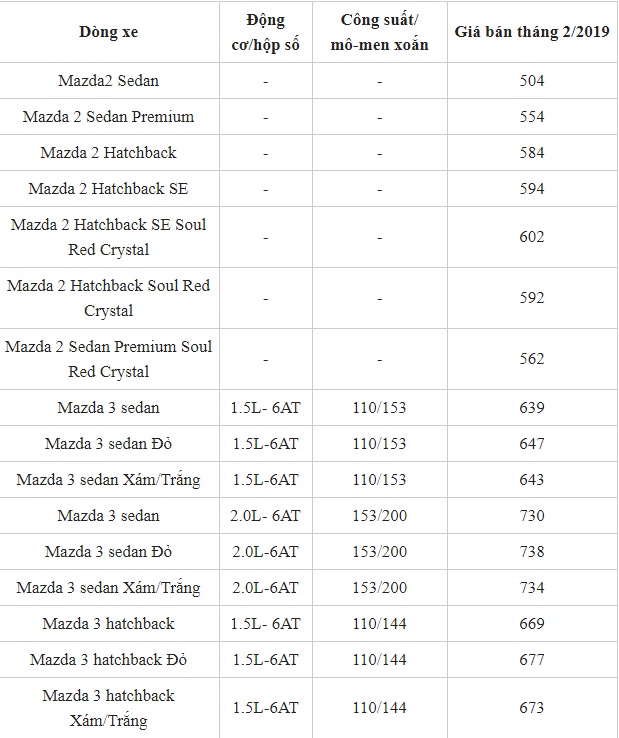619x738 pixels.
Task: Click the "Mazda 2 Hatchback SE" cell
Action: pyautogui.click(x=108, y=189)
